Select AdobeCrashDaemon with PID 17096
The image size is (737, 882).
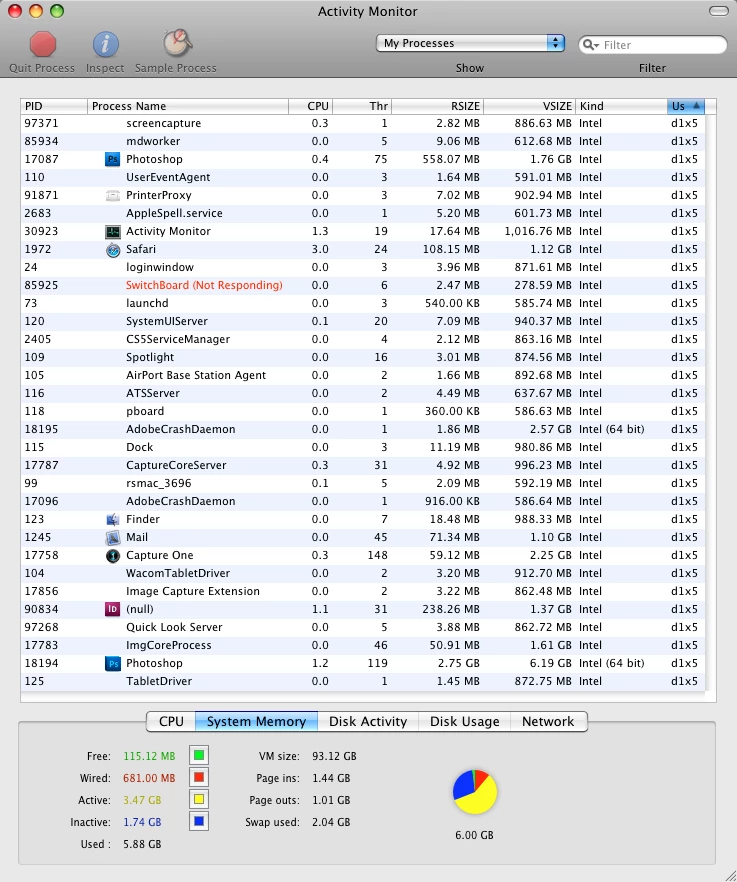(x=363, y=501)
